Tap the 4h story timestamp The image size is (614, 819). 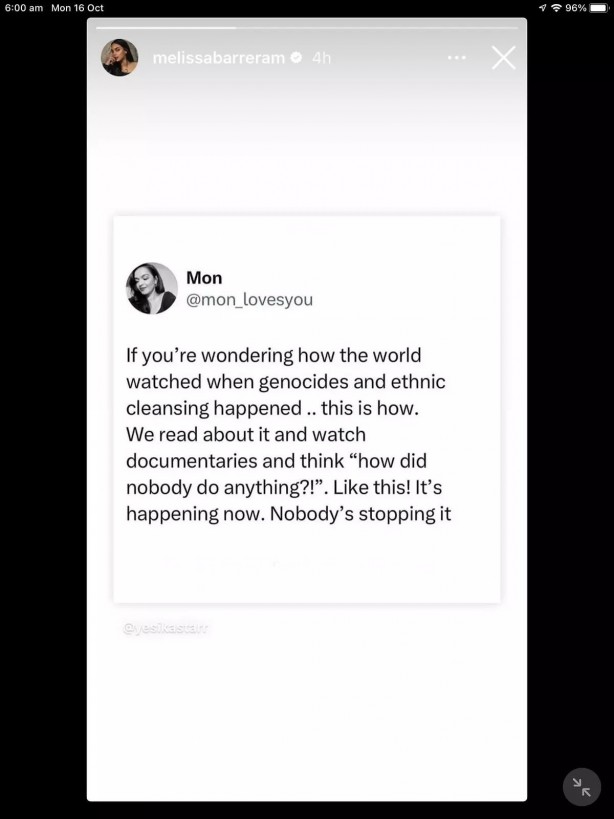coord(321,58)
